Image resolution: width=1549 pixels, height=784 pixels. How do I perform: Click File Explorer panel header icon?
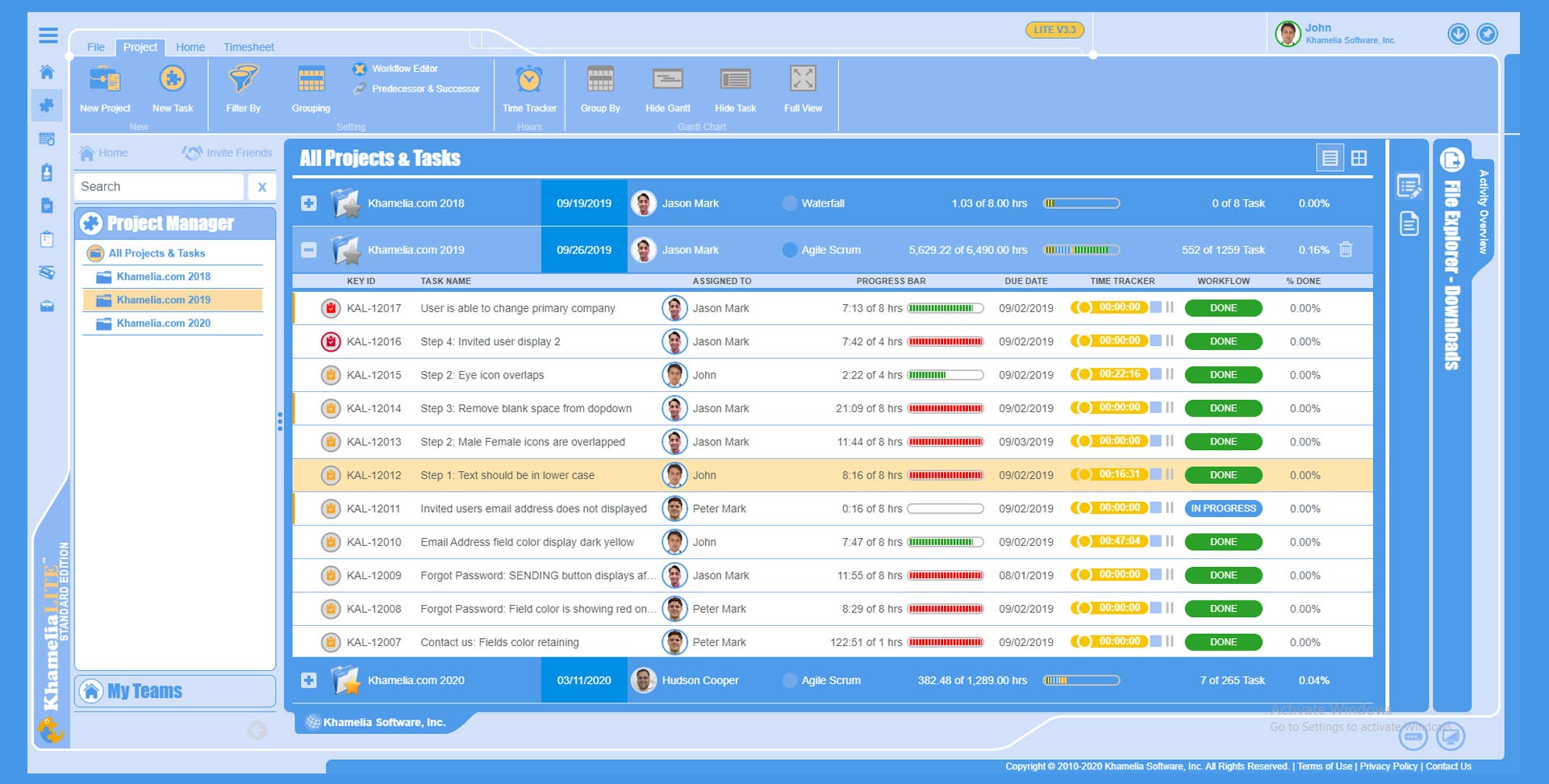tap(1451, 160)
